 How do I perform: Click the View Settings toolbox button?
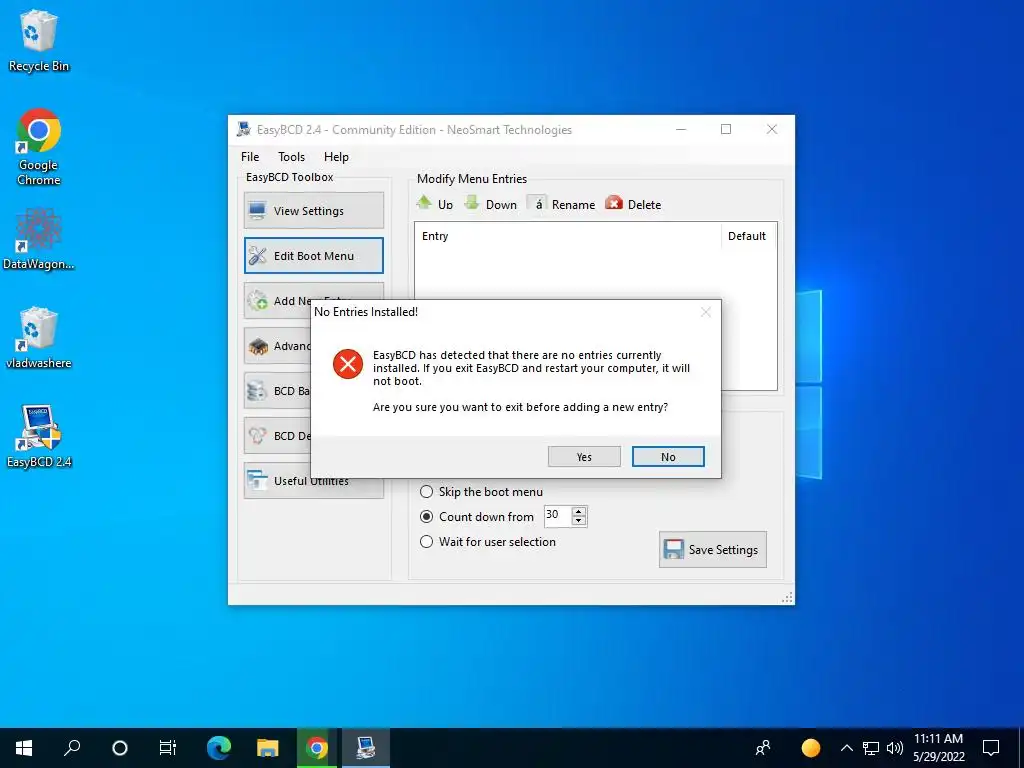[313, 210]
